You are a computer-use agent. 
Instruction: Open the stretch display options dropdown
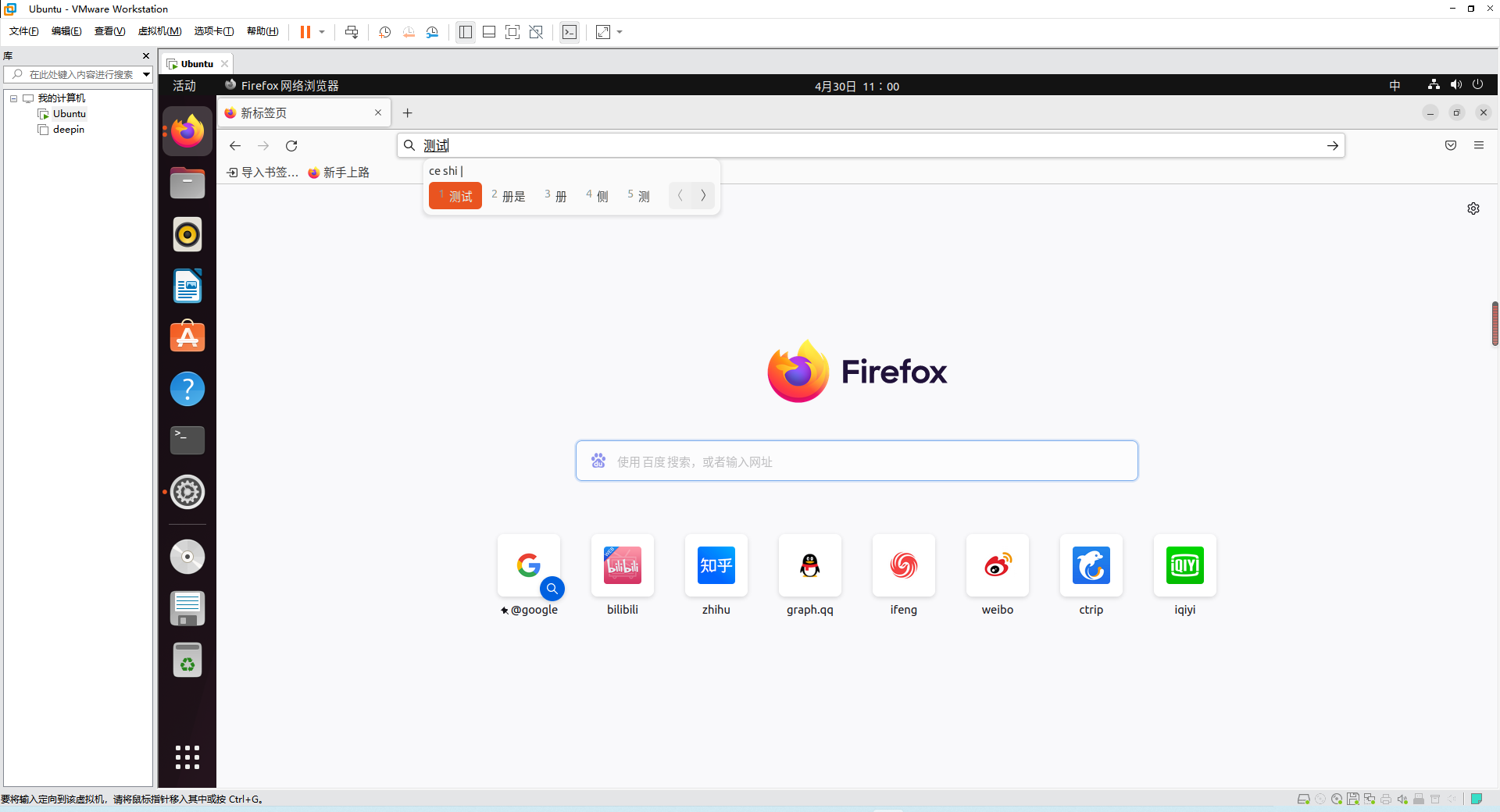click(x=620, y=32)
